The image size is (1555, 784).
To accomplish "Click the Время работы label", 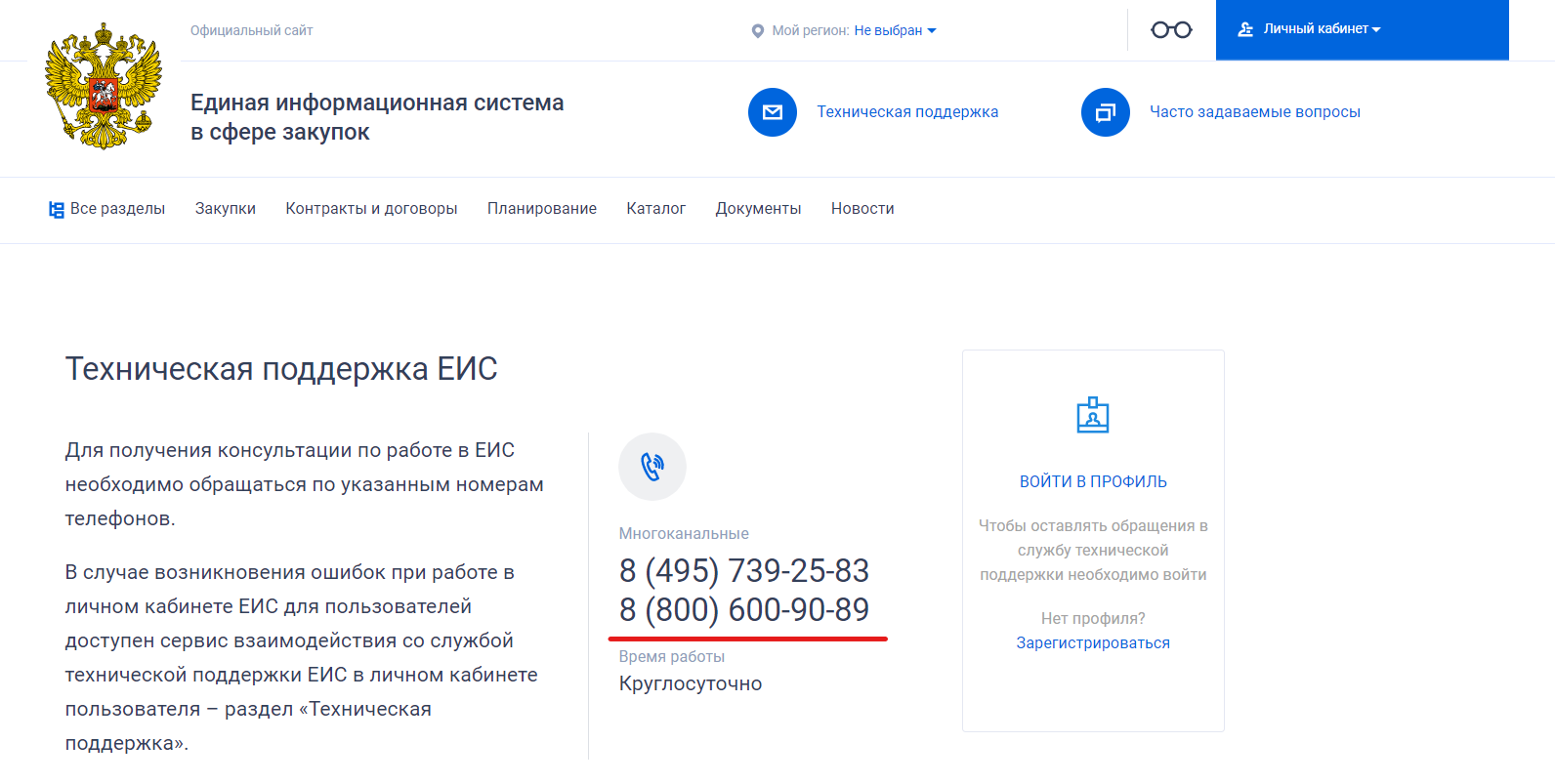I will (x=672, y=657).
